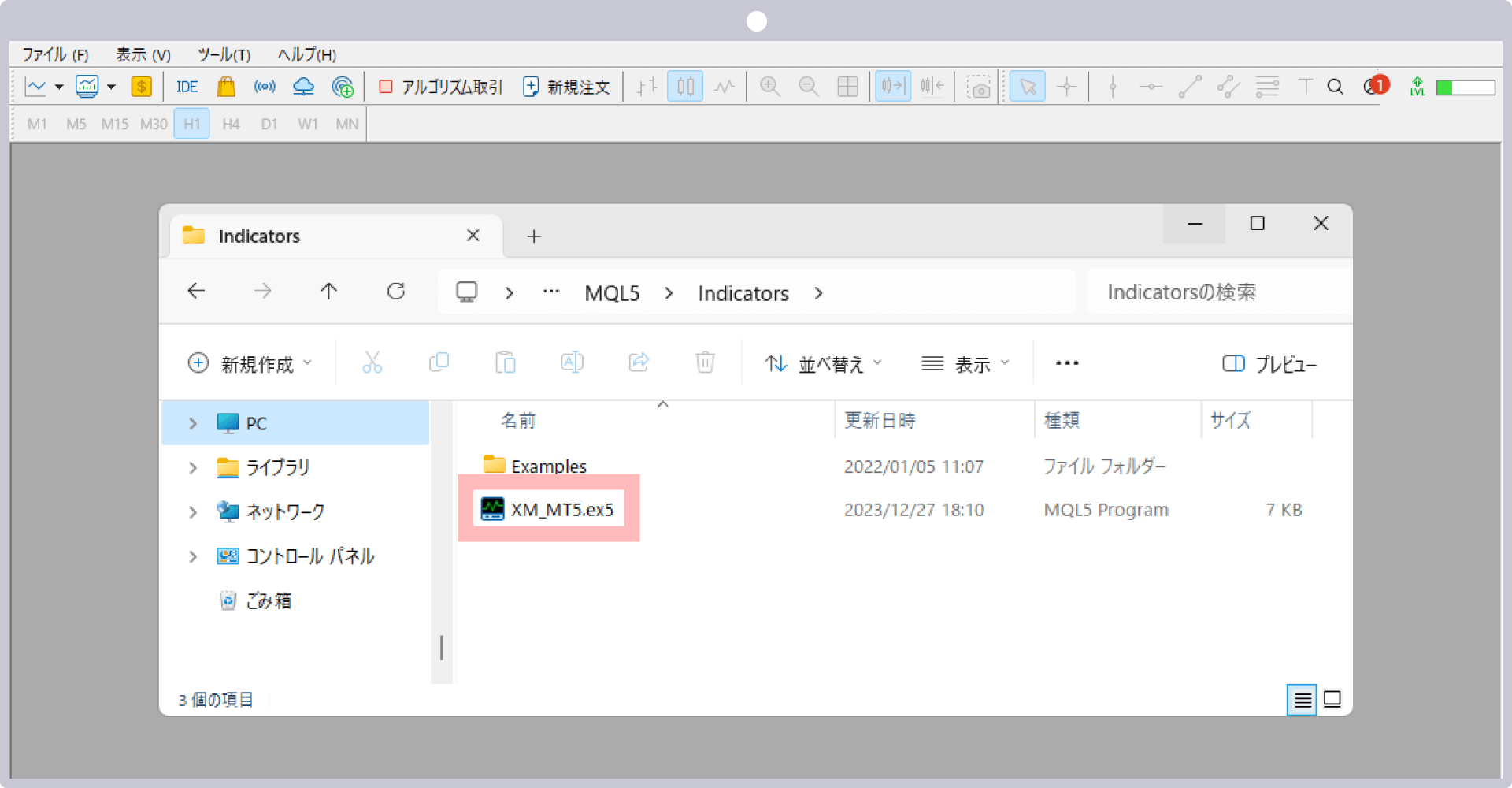
Task: Zoom in on the chart
Action: coord(770,87)
